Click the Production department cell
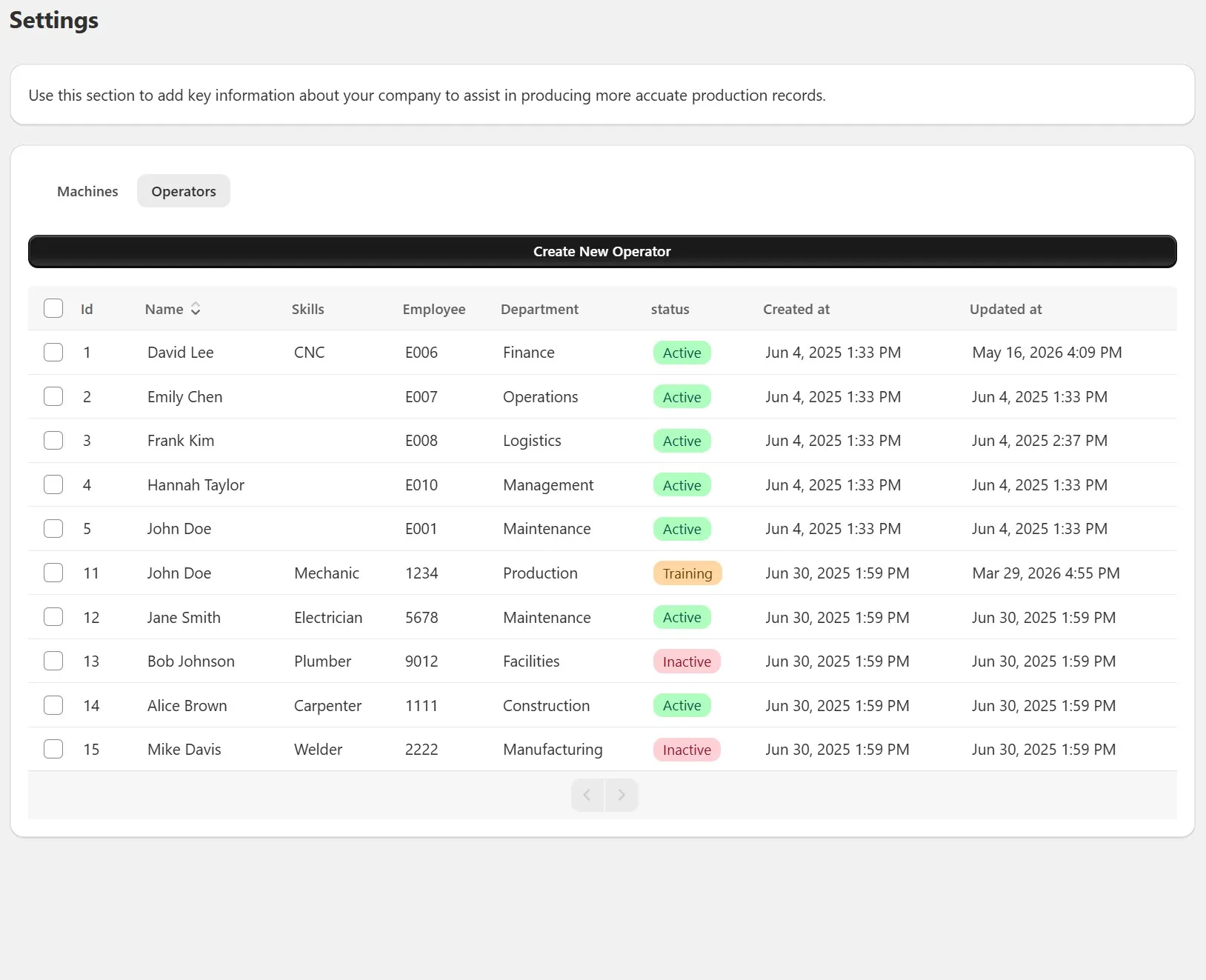 [x=540, y=573]
